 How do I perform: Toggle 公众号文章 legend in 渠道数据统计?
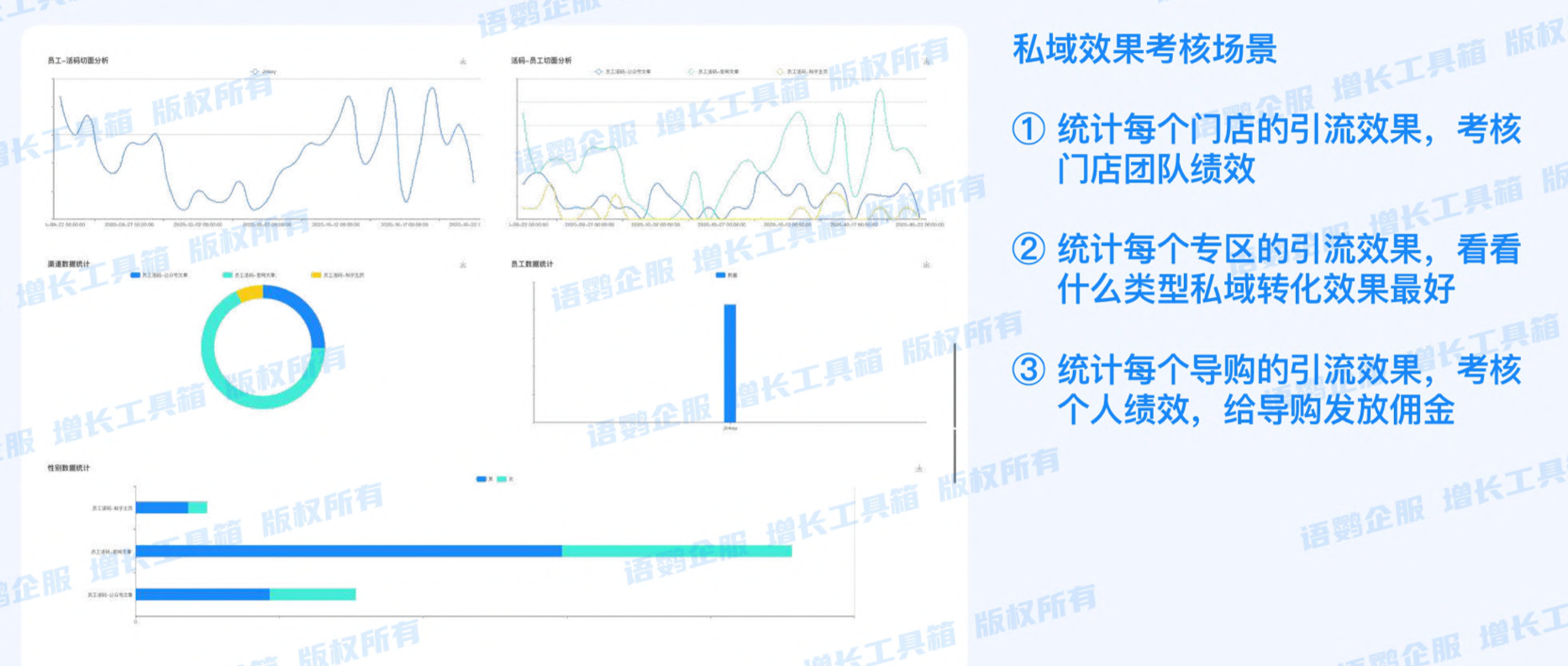[x=160, y=275]
